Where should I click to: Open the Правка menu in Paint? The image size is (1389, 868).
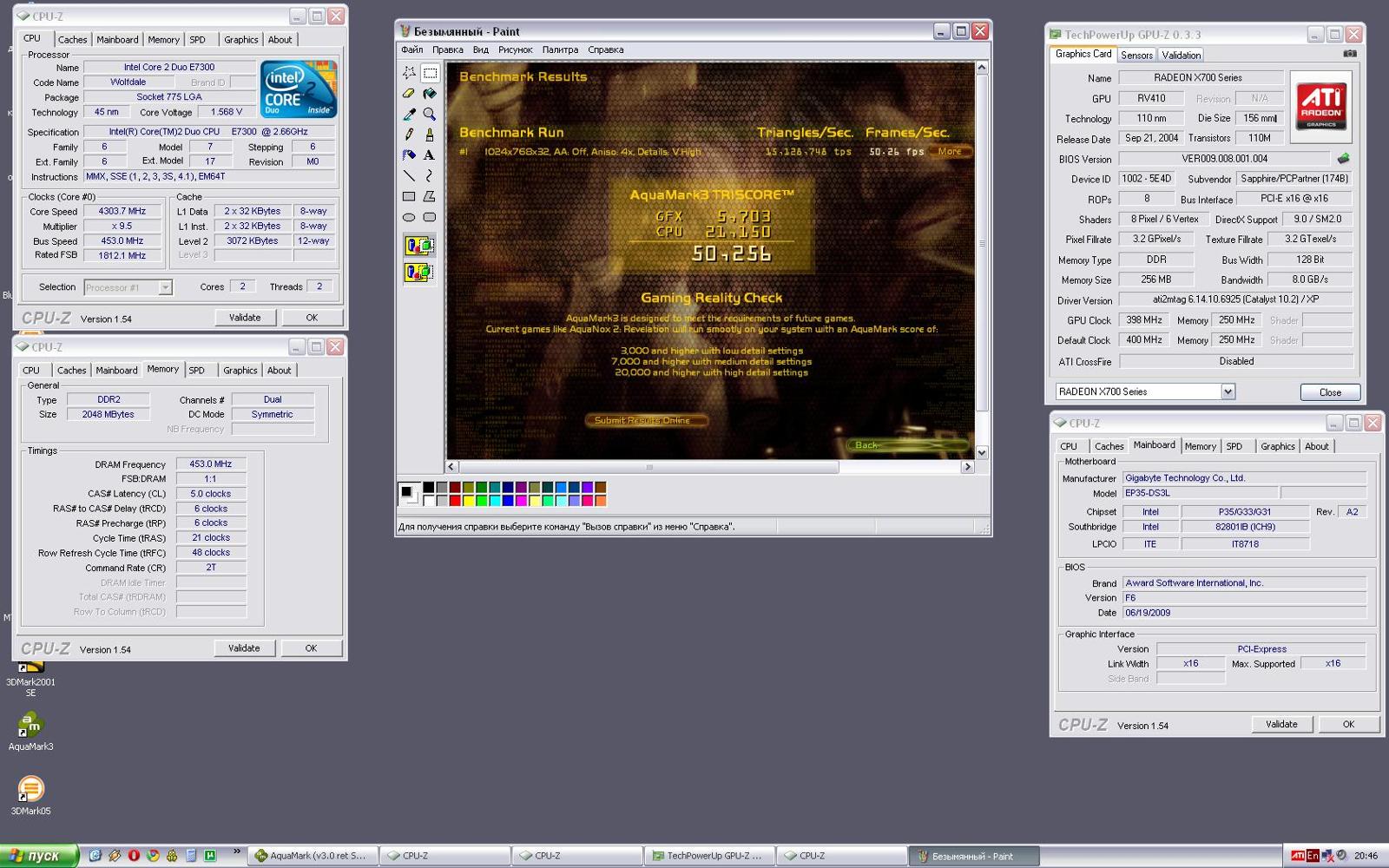point(448,49)
